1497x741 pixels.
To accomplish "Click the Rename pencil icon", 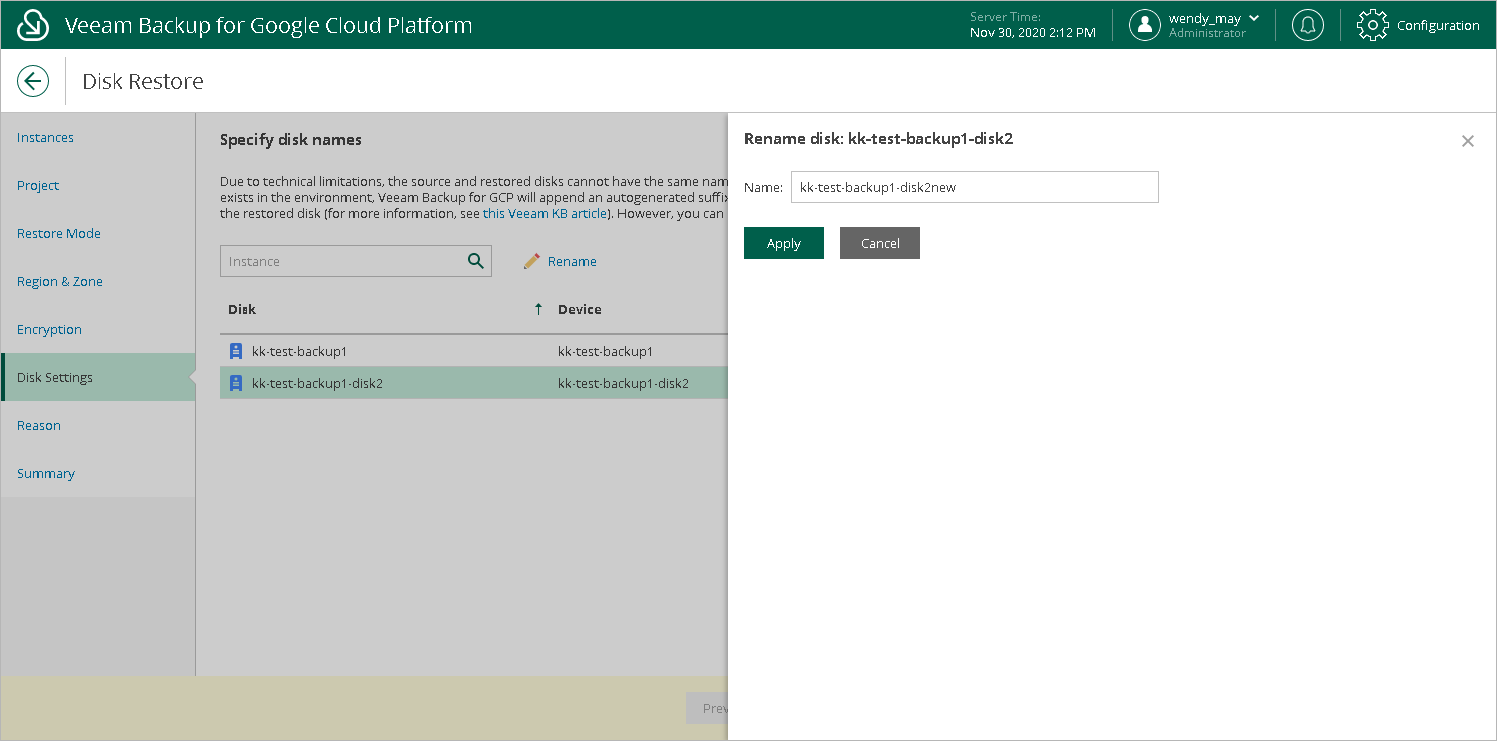I will [x=532, y=261].
